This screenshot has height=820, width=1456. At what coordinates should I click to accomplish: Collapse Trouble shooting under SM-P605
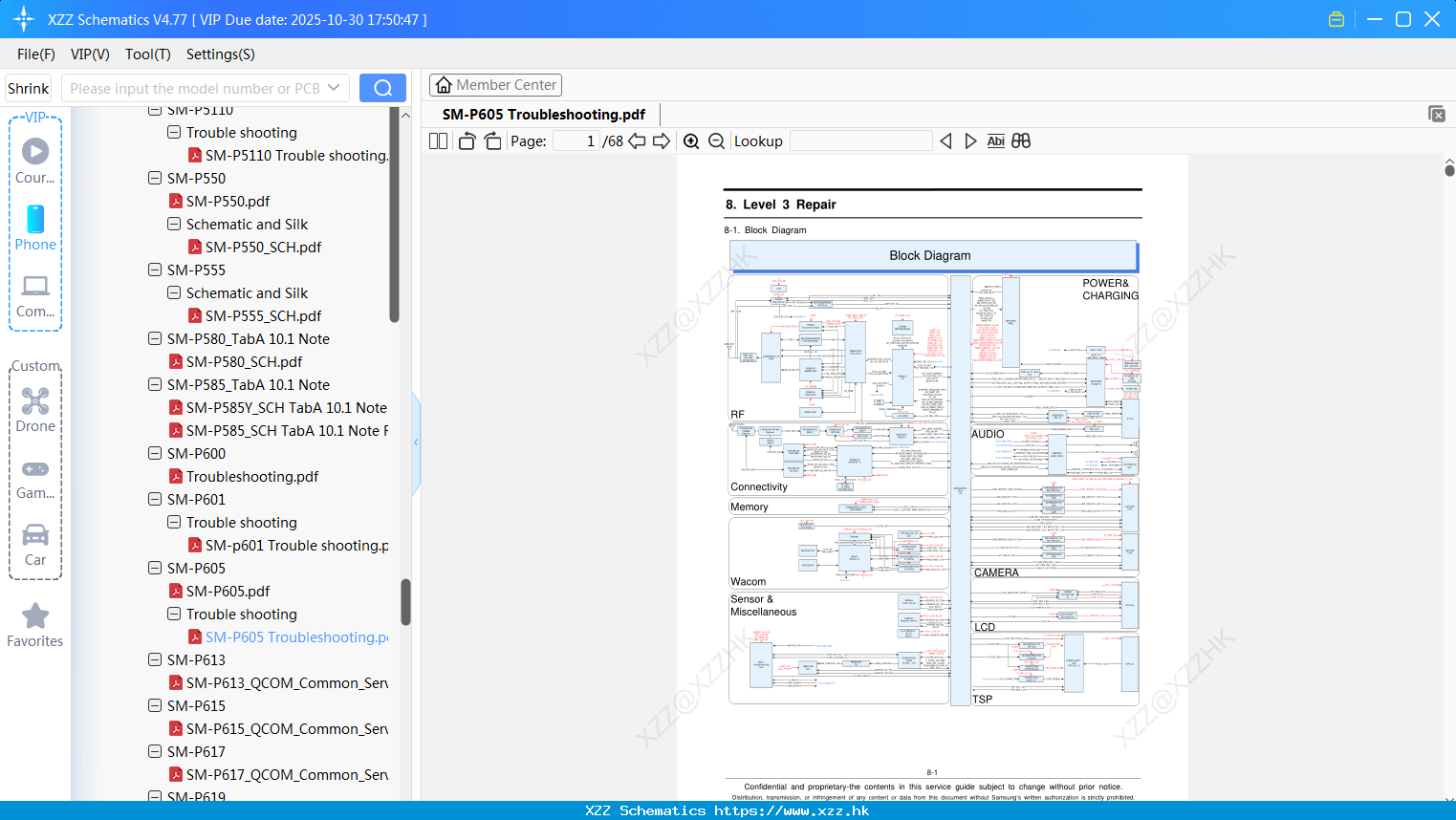tap(174, 614)
